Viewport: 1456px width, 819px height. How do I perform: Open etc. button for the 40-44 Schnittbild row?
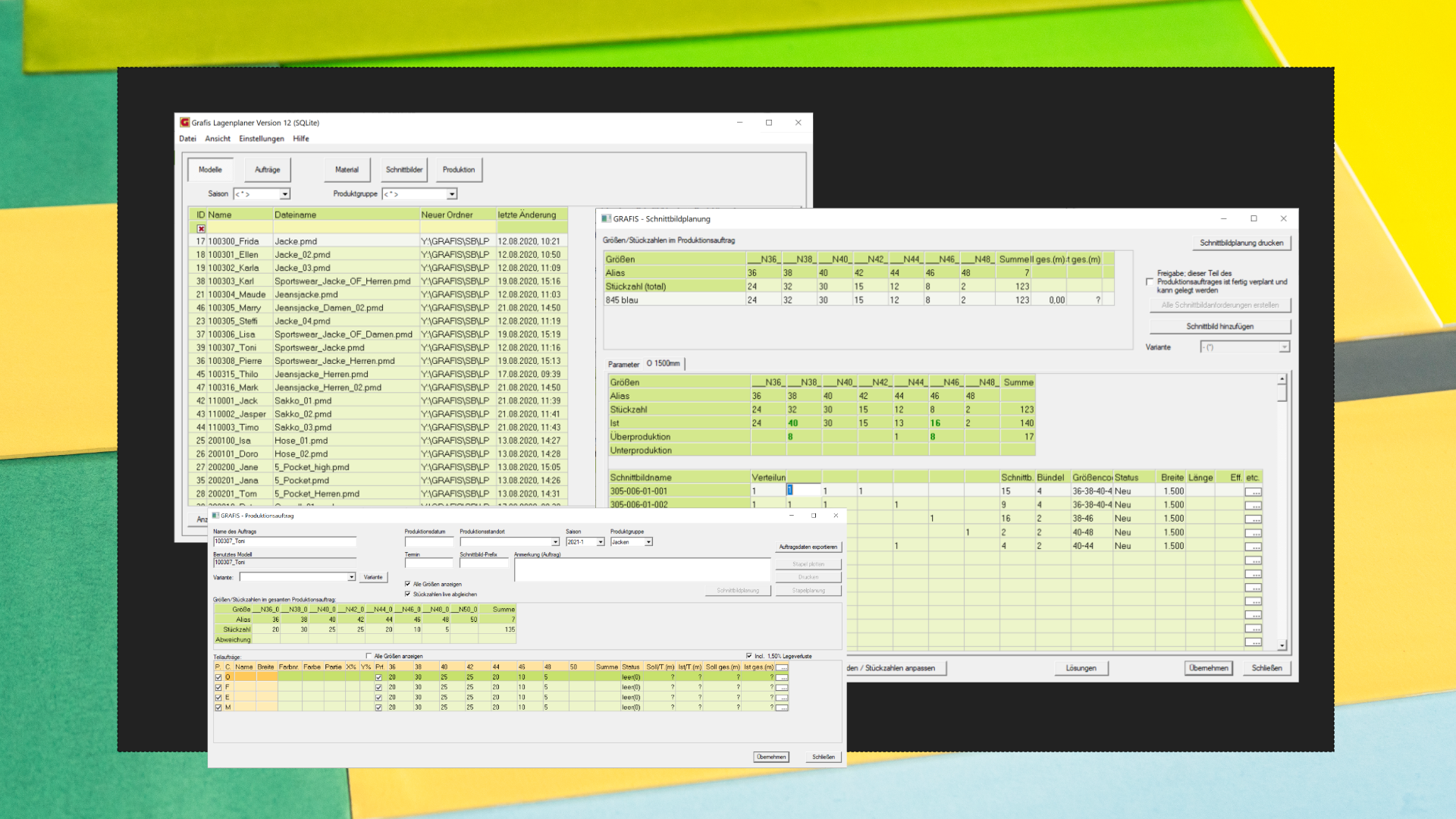1253,546
